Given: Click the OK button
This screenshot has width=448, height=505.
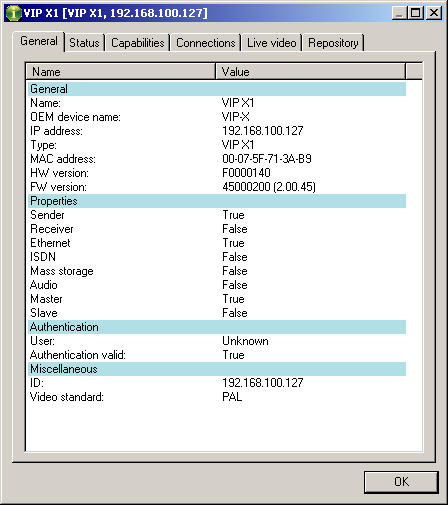Looking at the screenshot, I should tap(401, 482).
